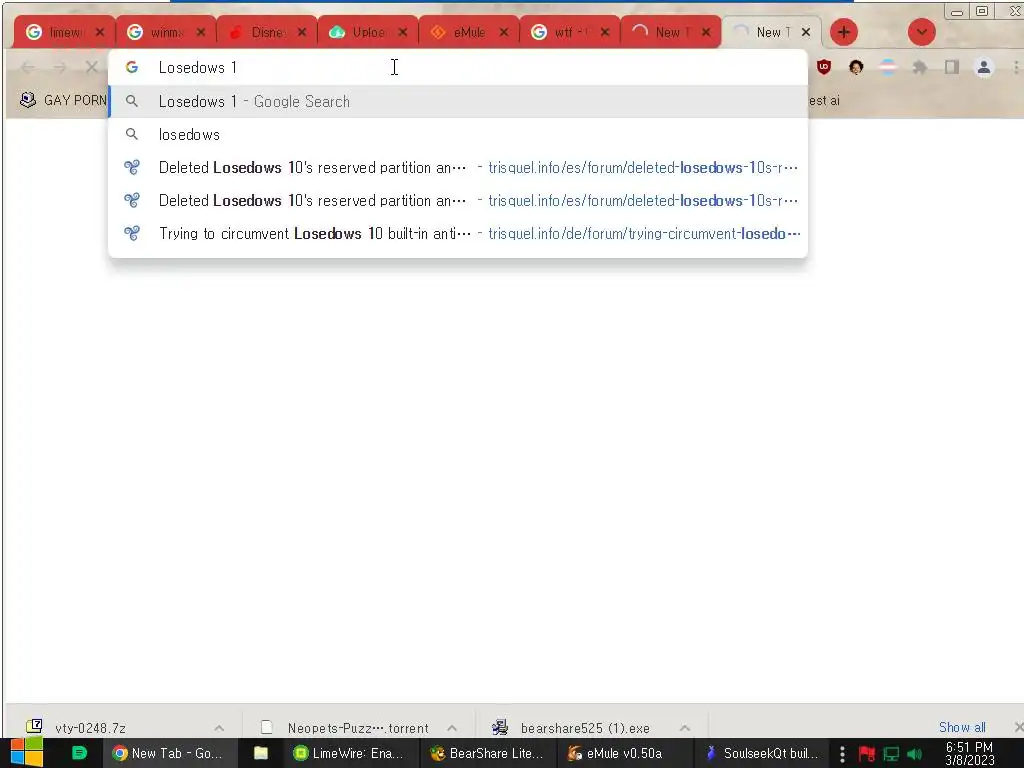The width and height of the screenshot is (1024, 768).
Task: Click Show all downloads
Action: tap(961, 727)
